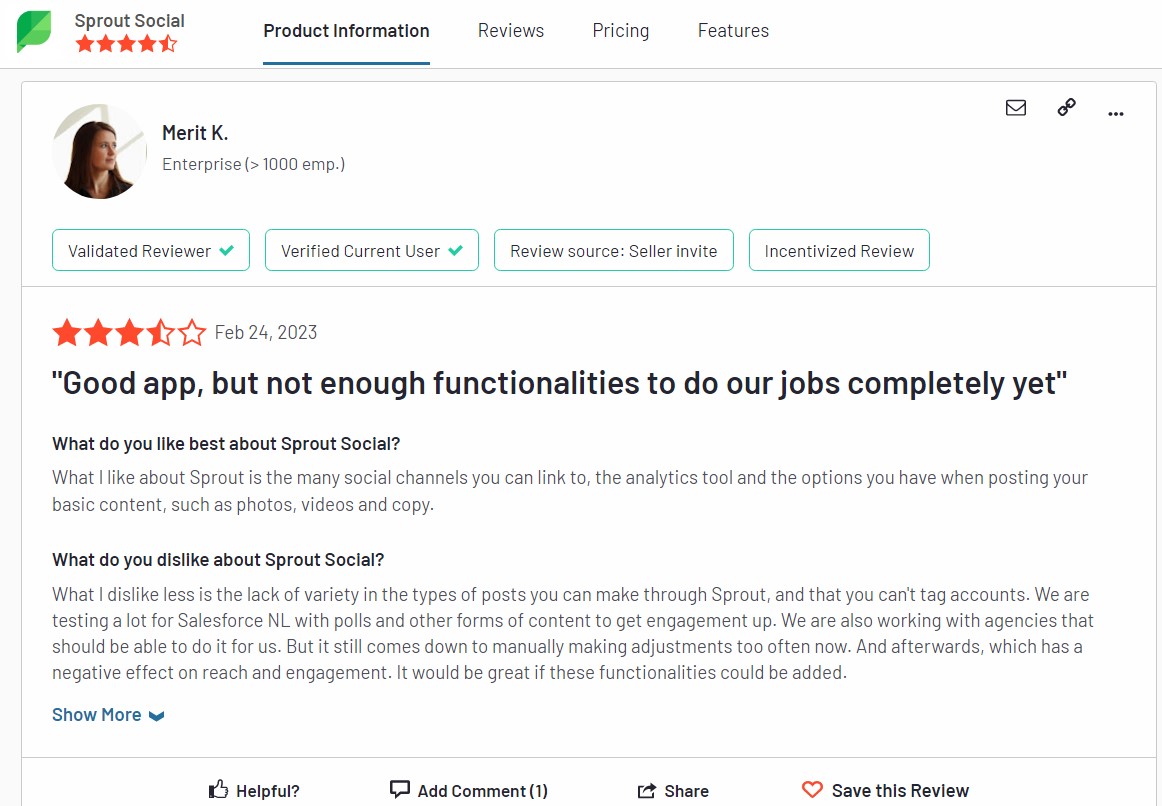The width and height of the screenshot is (1162, 806).
Task: Click Merit K. reviewer name
Action: pyautogui.click(x=195, y=131)
